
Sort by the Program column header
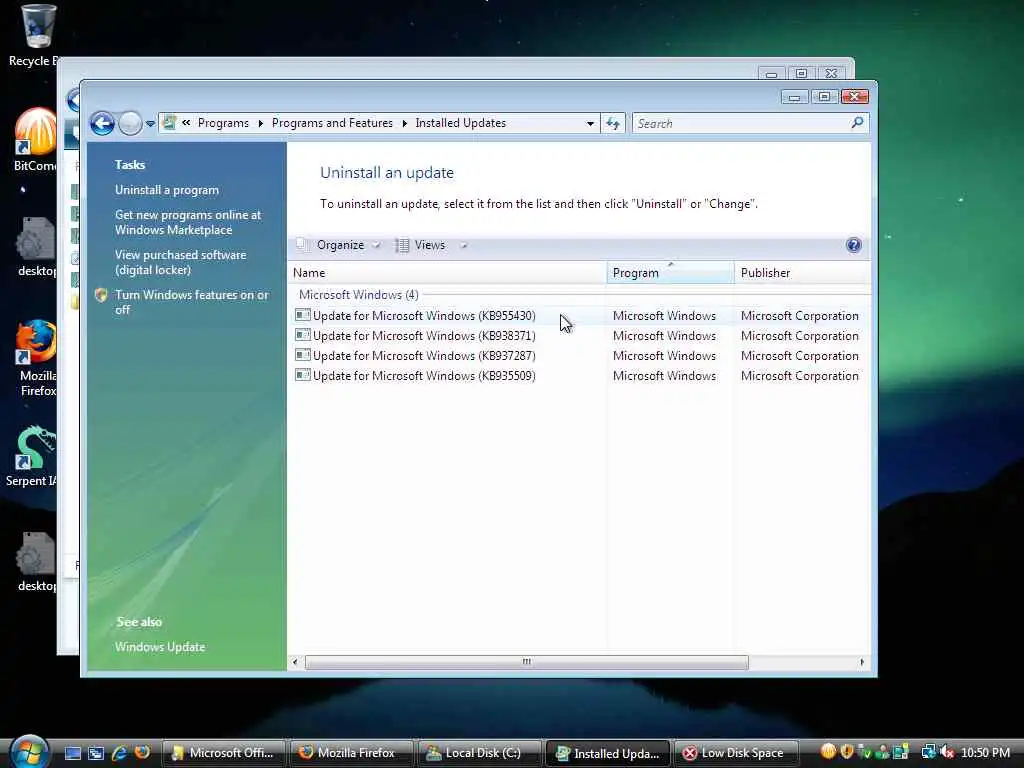click(671, 273)
